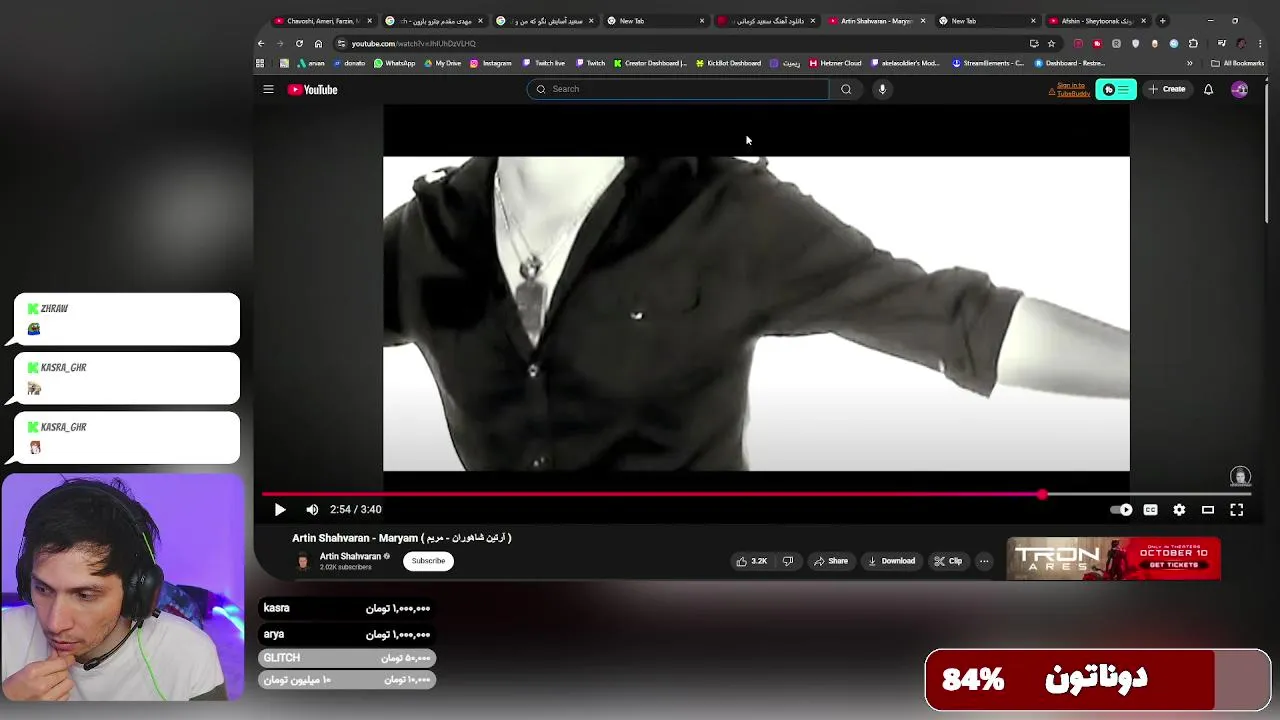Click the Create button in YouTube header
This screenshot has height=720, width=1280.
pyautogui.click(x=1167, y=89)
